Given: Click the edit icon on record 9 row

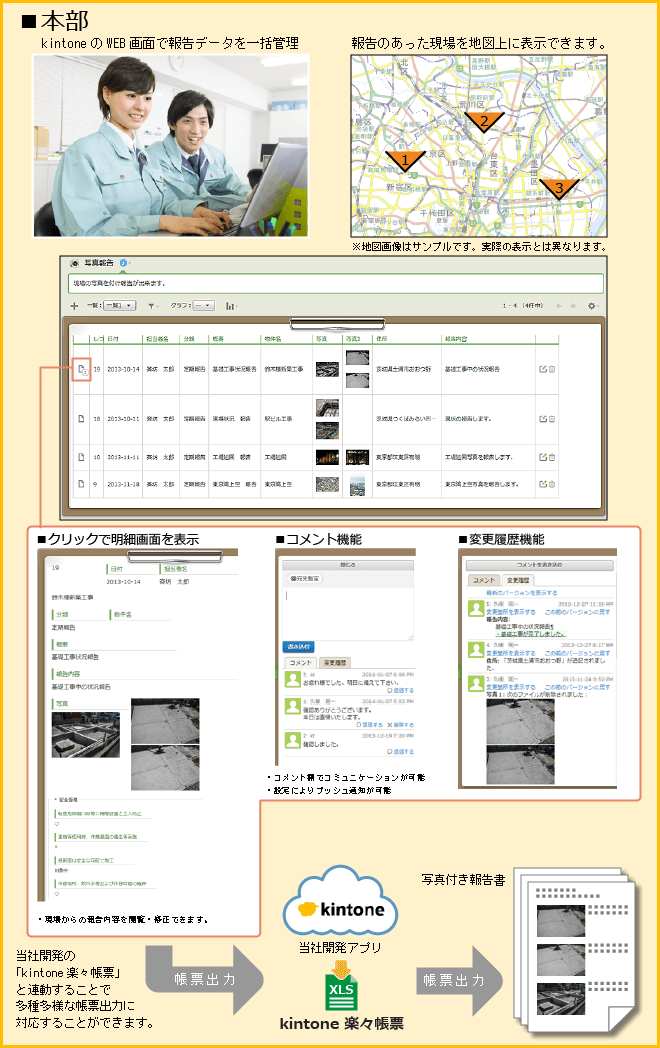Looking at the screenshot, I should 543,484.
